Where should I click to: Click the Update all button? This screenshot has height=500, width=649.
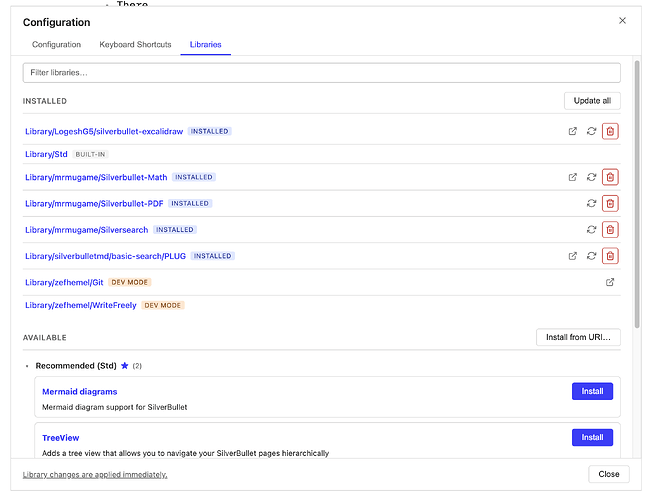(592, 101)
